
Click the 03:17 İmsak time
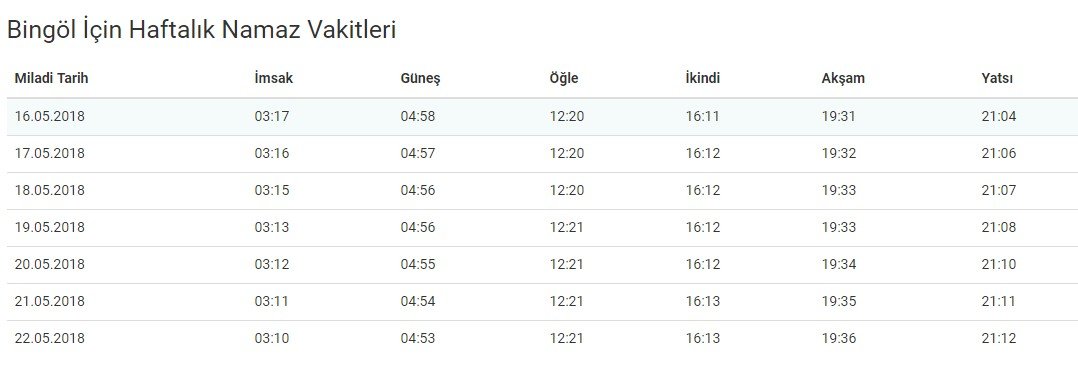coord(272,116)
